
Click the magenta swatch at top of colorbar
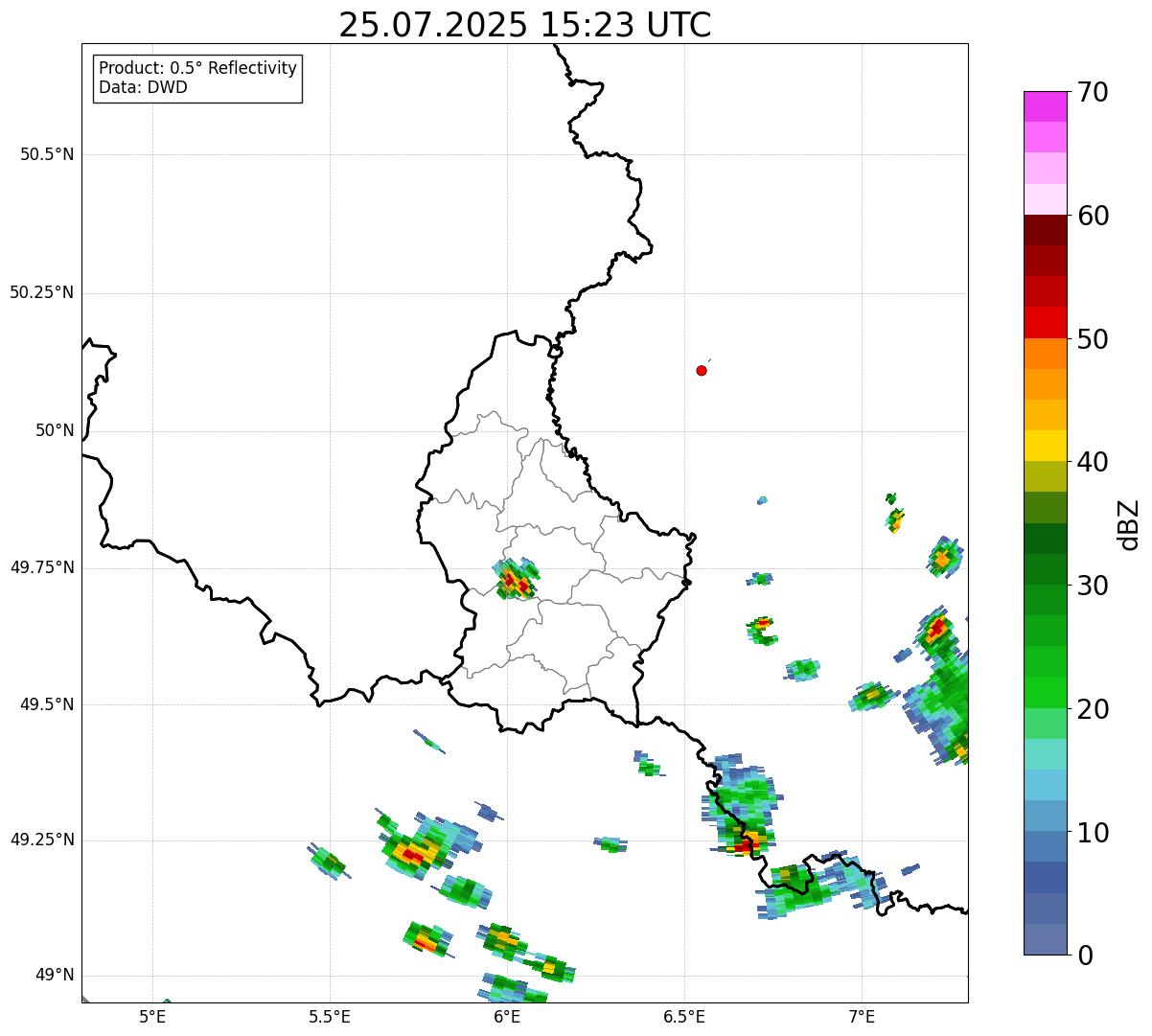click(1046, 106)
